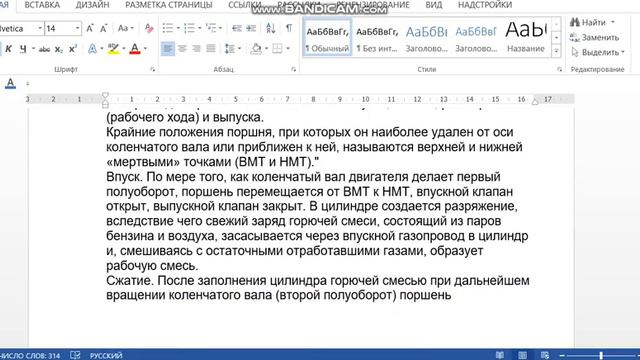Switch to Read Mode view in status bar
This screenshot has height=360, width=640.
[500, 355]
